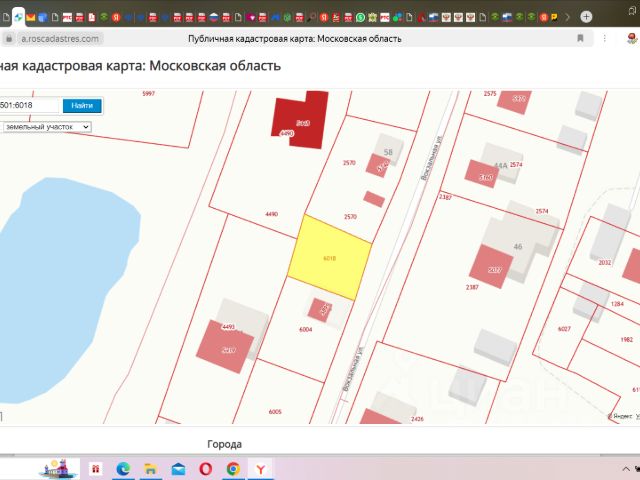The image size is (640, 480).
Task: Select the red building labeled 5027
Action: tap(493, 268)
